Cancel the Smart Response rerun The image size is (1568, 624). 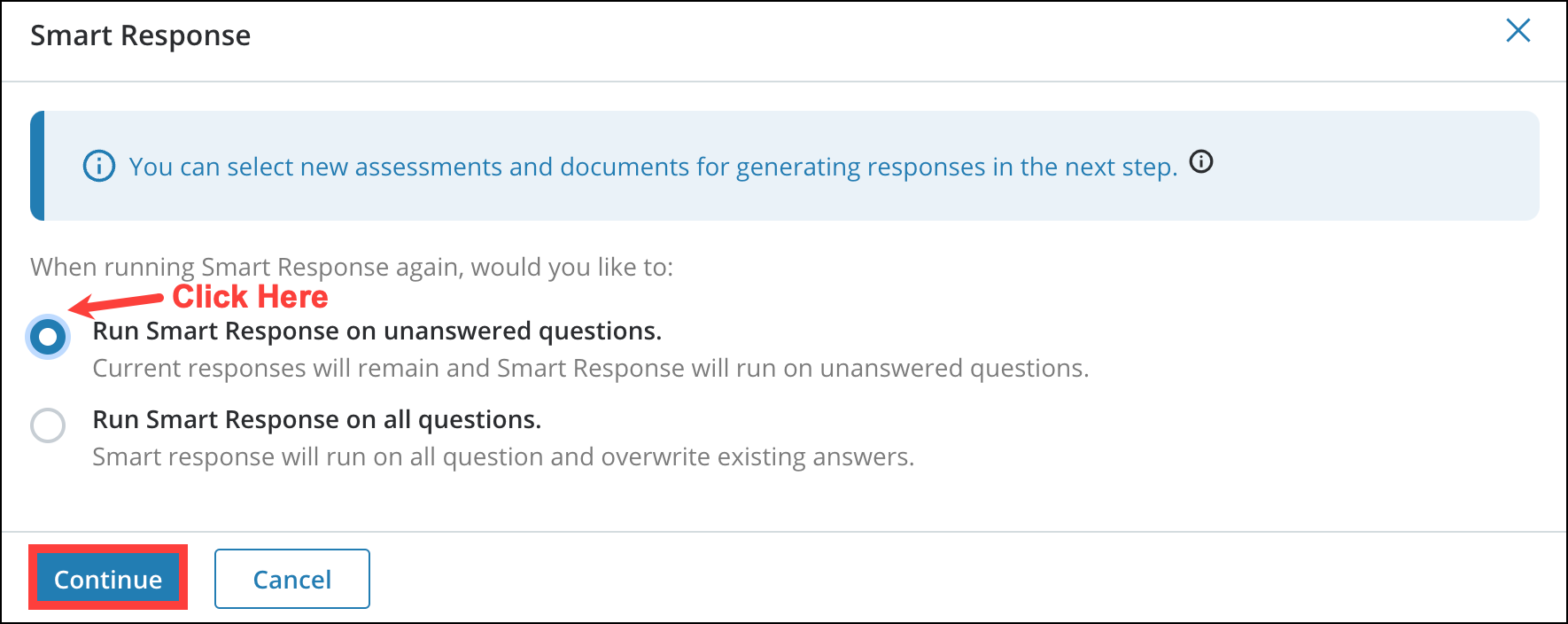click(291, 578)
